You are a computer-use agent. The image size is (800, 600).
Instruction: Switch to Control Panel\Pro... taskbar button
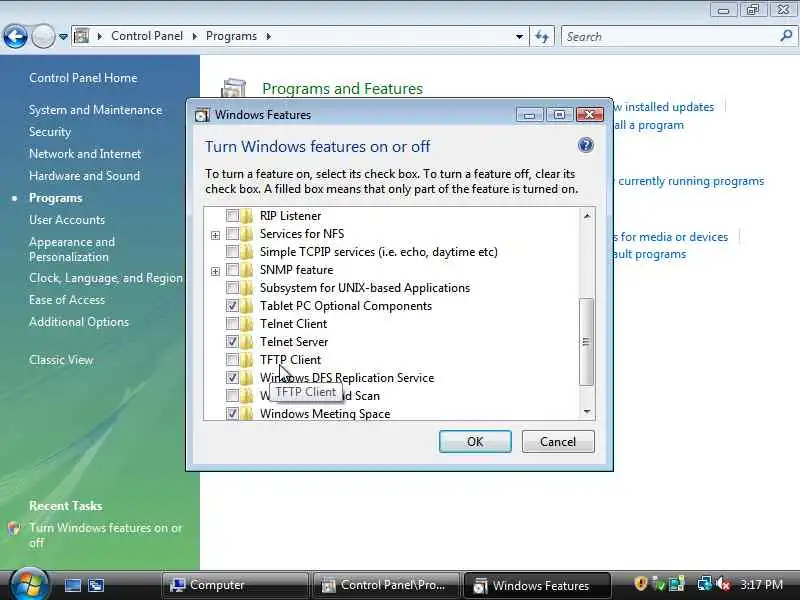(x=385, y=585)
